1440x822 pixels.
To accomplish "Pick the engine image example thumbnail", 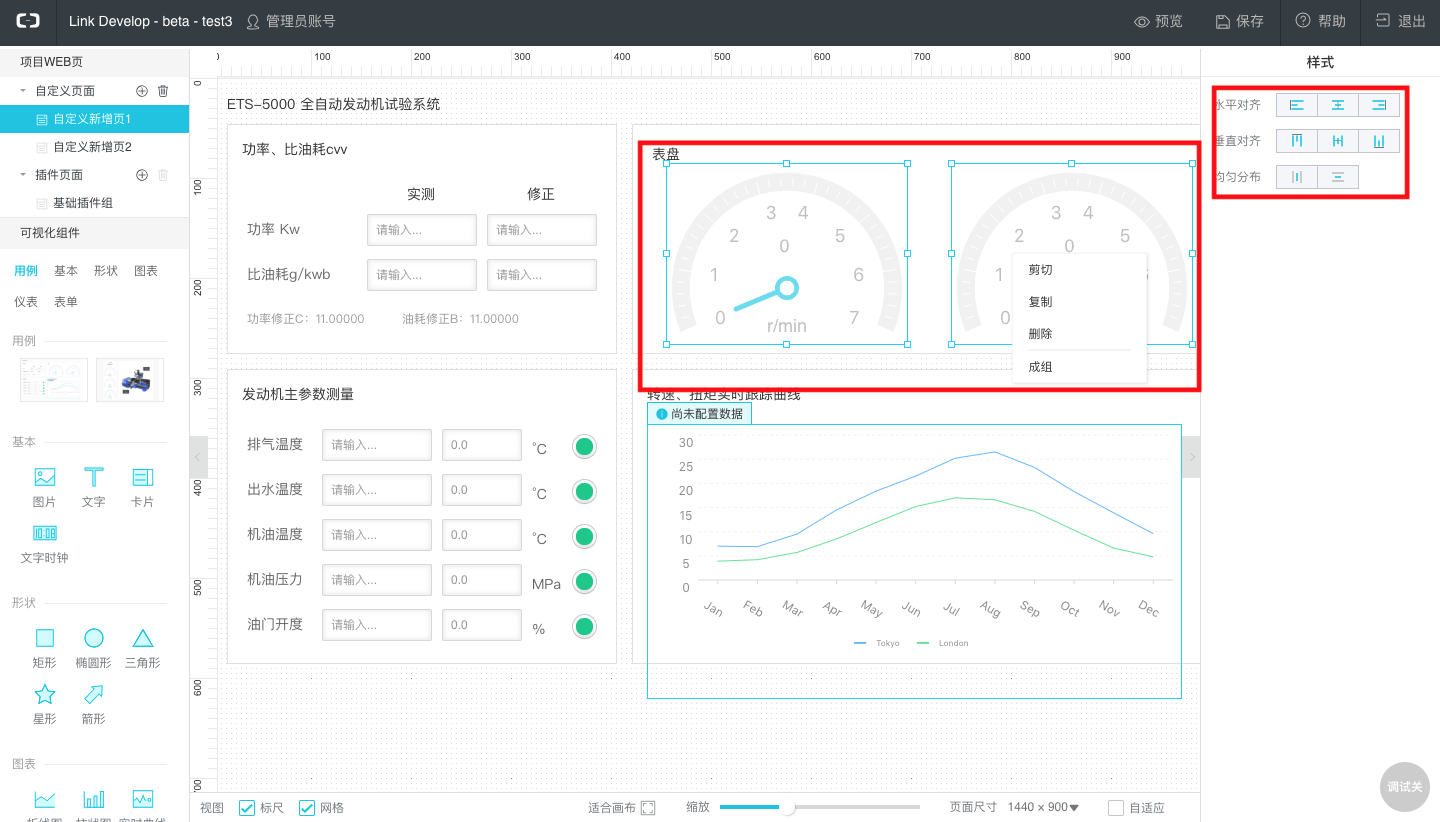I will [130, 380].
